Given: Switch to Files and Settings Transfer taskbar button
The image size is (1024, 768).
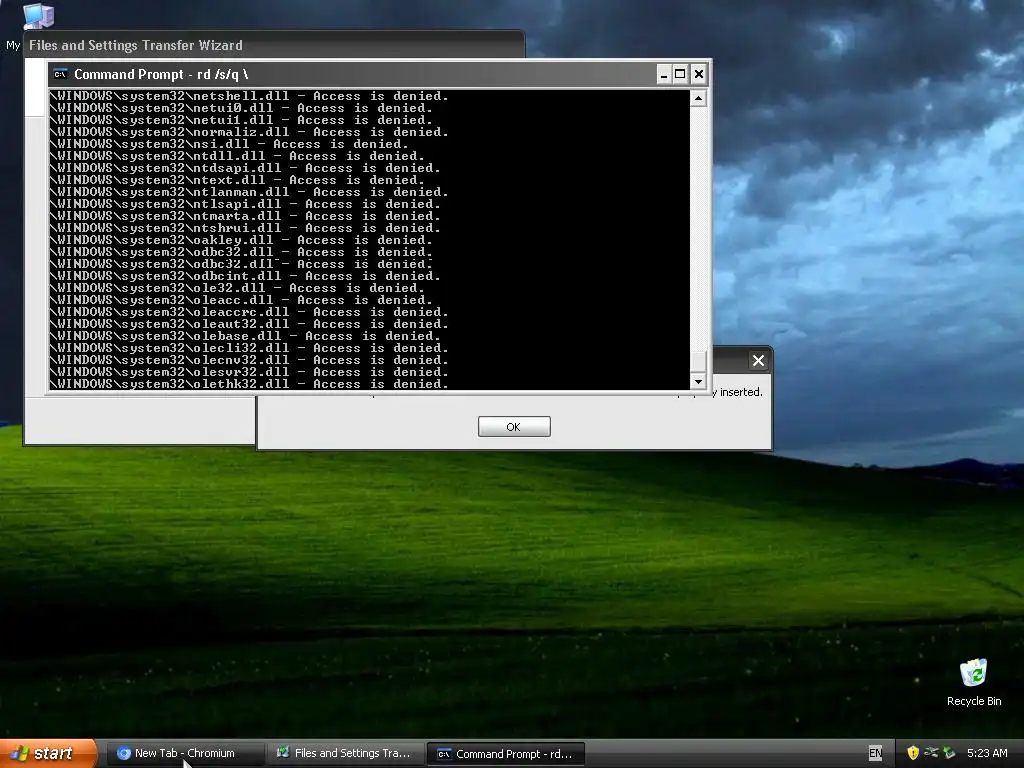Looking at the screenshot, I should (345, 754).
